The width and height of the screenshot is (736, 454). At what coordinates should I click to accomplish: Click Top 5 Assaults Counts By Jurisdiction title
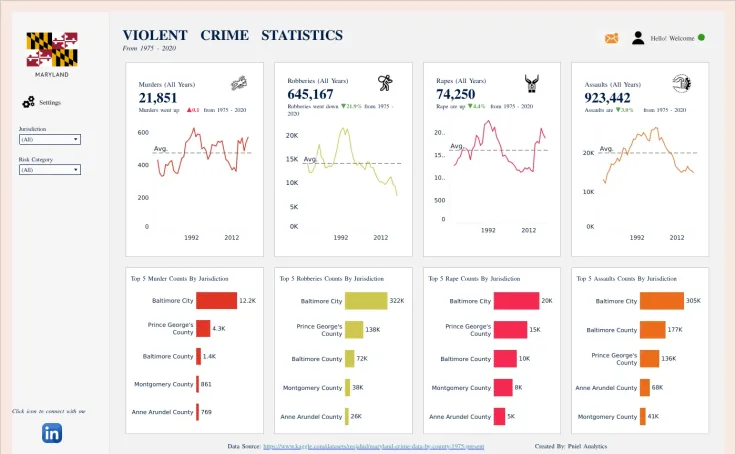[x=627, y=278]
